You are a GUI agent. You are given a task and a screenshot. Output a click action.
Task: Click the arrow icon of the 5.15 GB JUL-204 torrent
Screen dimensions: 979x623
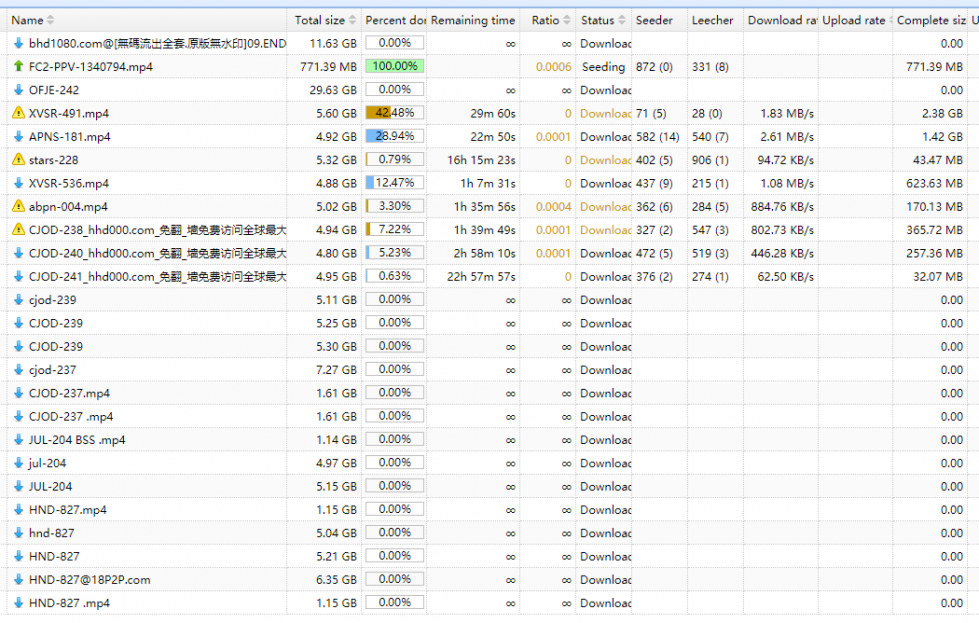click(x=18, y=486)
